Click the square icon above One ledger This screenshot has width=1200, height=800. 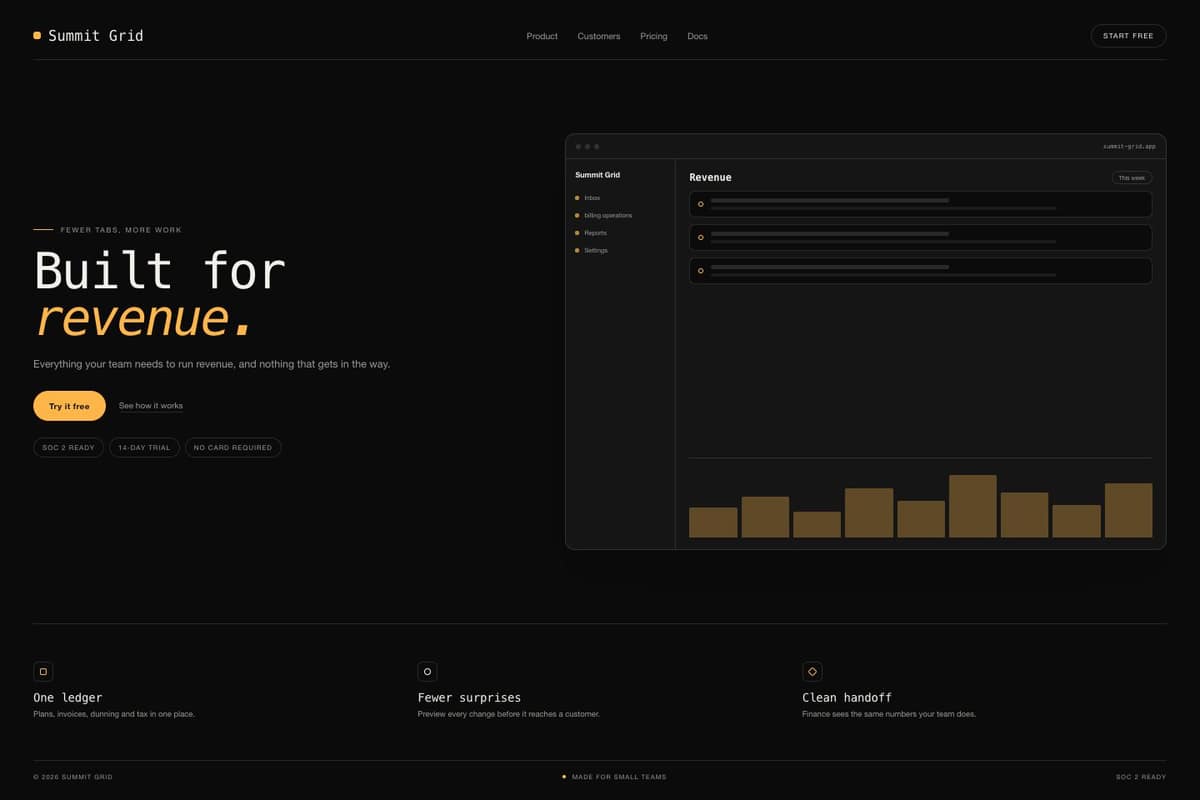(x=43, y=672)
